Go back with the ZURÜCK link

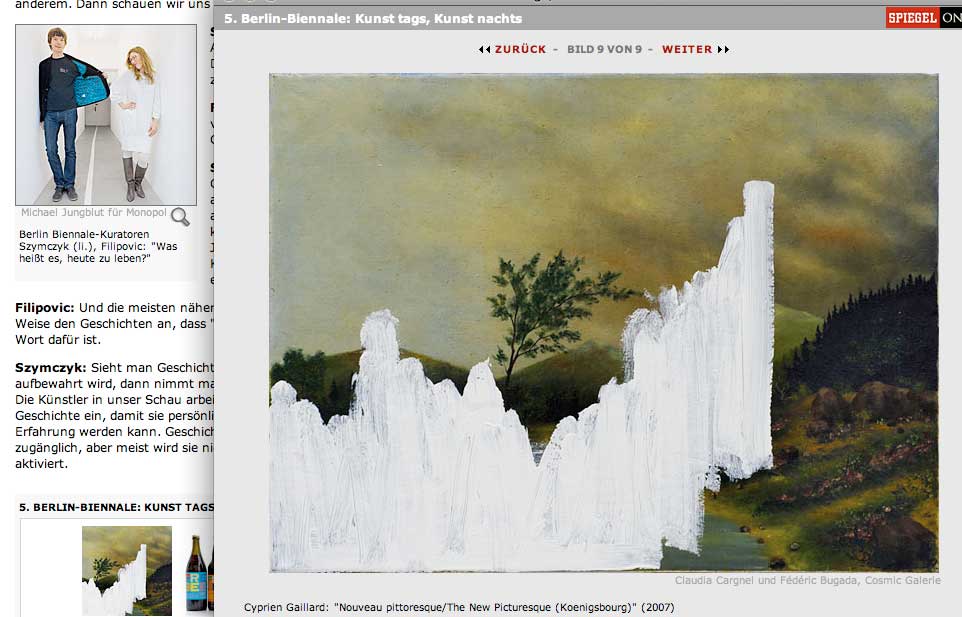click(520, 49)
